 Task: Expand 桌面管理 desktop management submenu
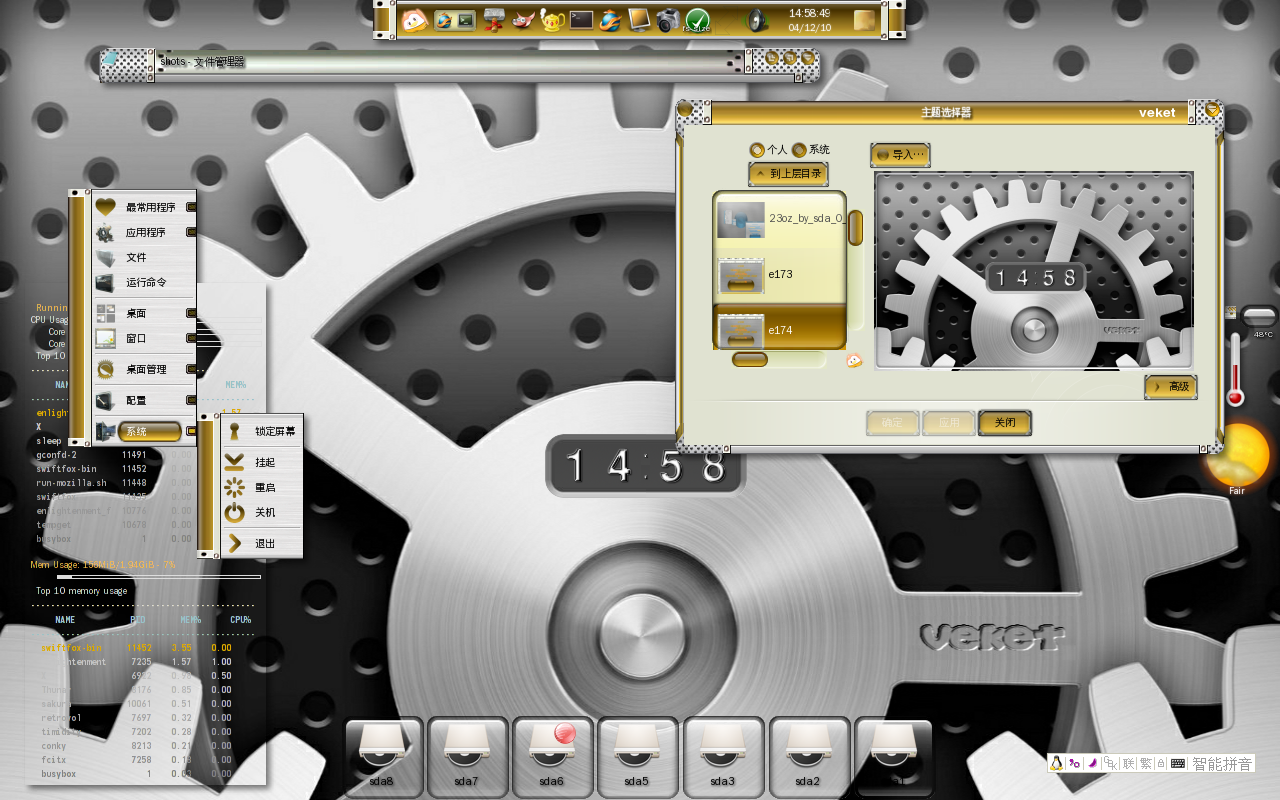tap(145, 369)
